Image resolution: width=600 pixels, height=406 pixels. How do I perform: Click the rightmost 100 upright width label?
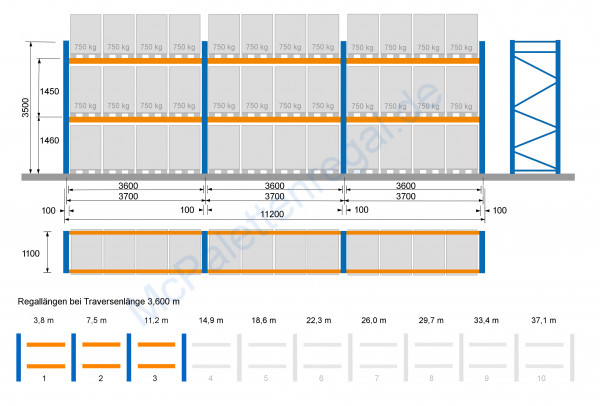click(x=500, y=210)
